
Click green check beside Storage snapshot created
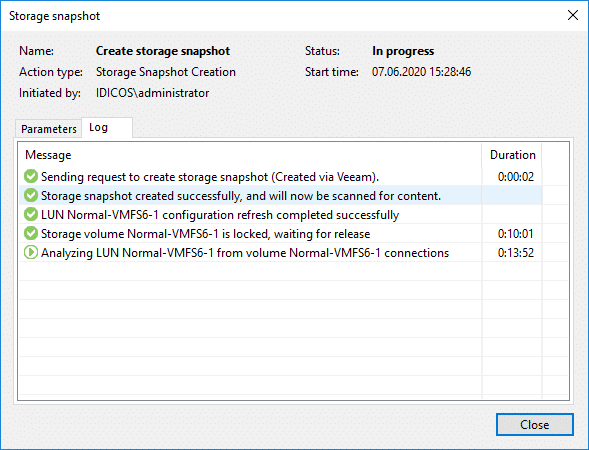(x=31, y=195)
